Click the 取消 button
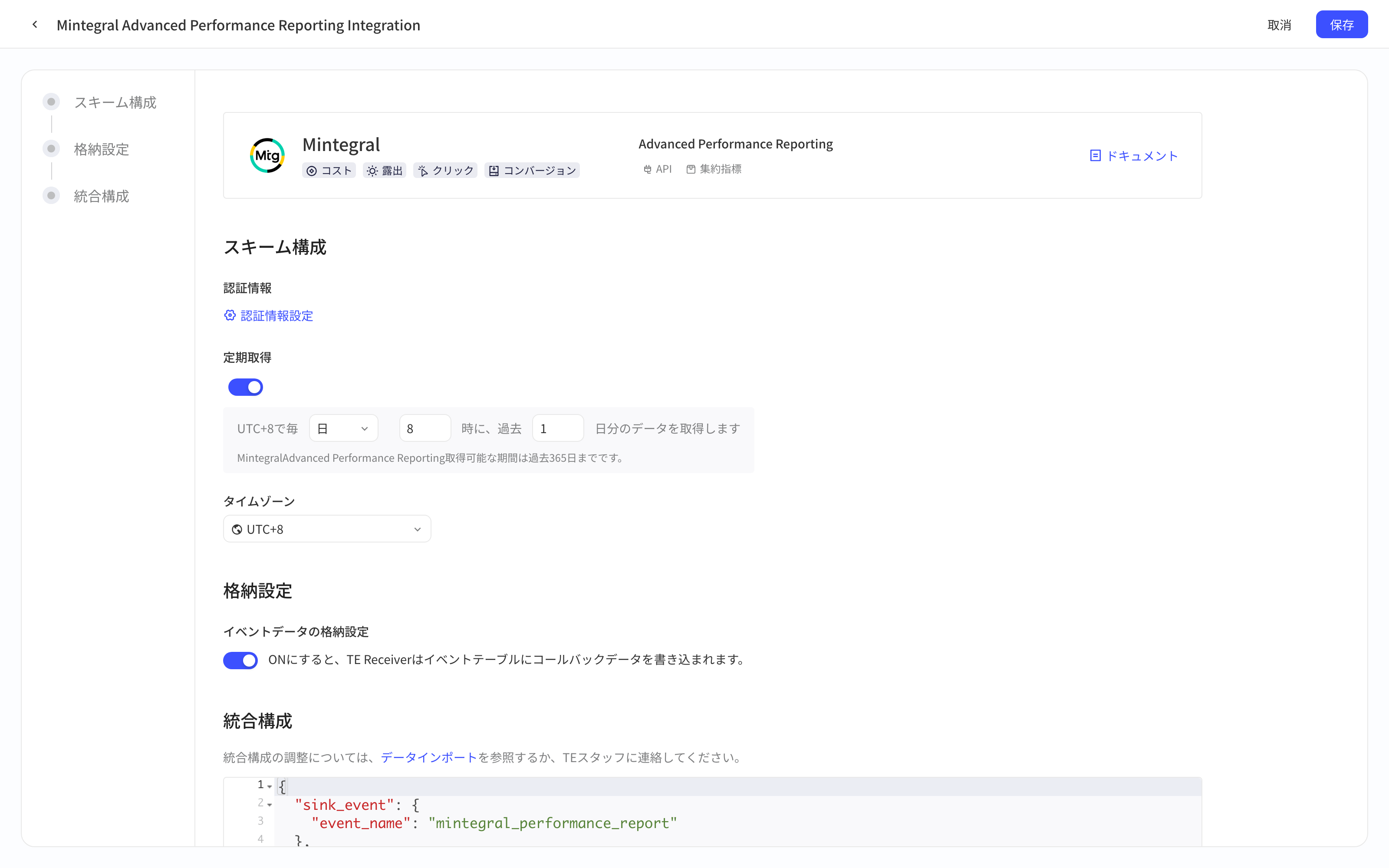This screenshot has width=1389, height=868. click(1279, 25)
